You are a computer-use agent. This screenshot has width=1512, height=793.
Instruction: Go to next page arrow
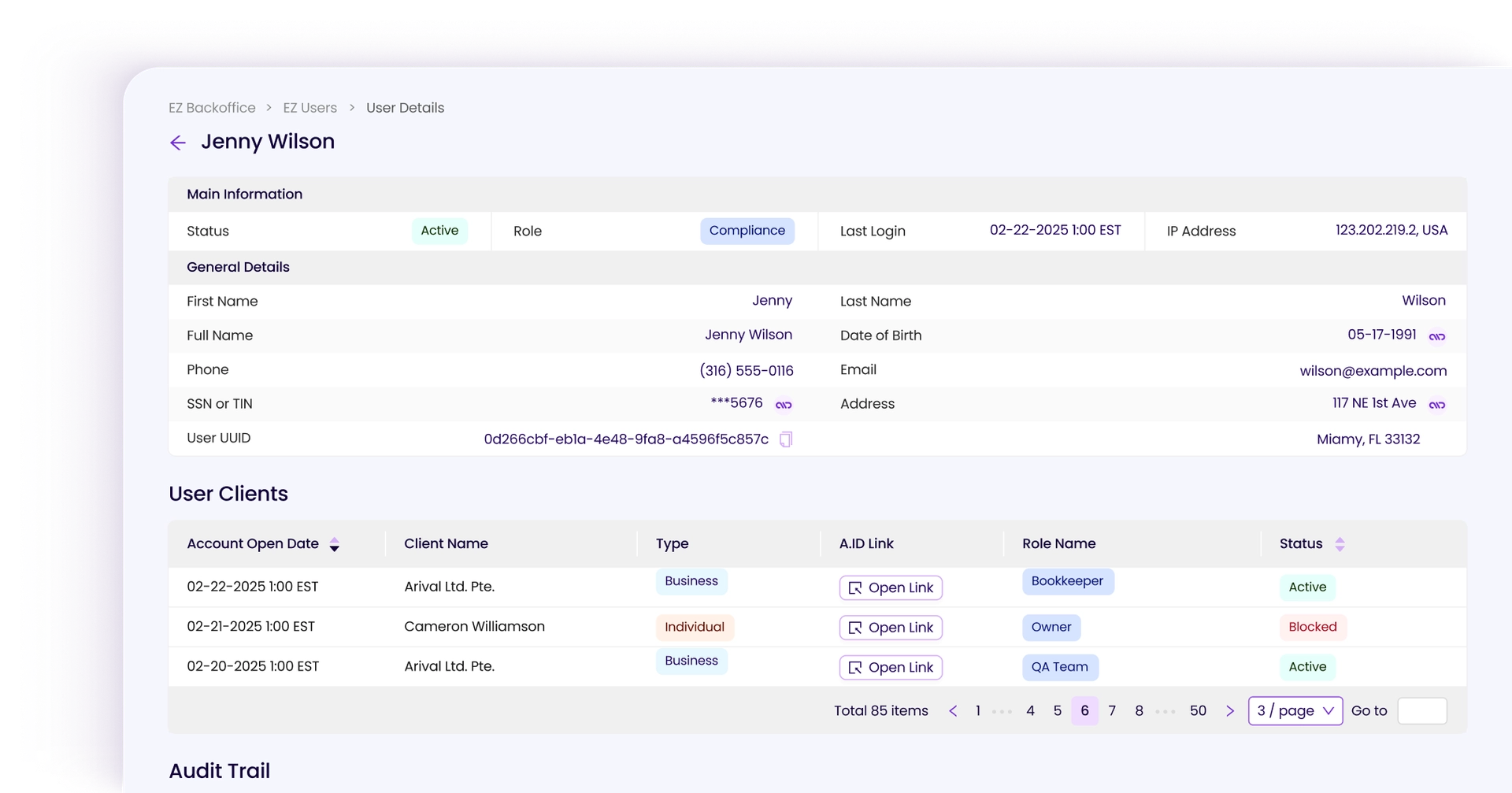pyautogui.click(x=1229, y=711)
